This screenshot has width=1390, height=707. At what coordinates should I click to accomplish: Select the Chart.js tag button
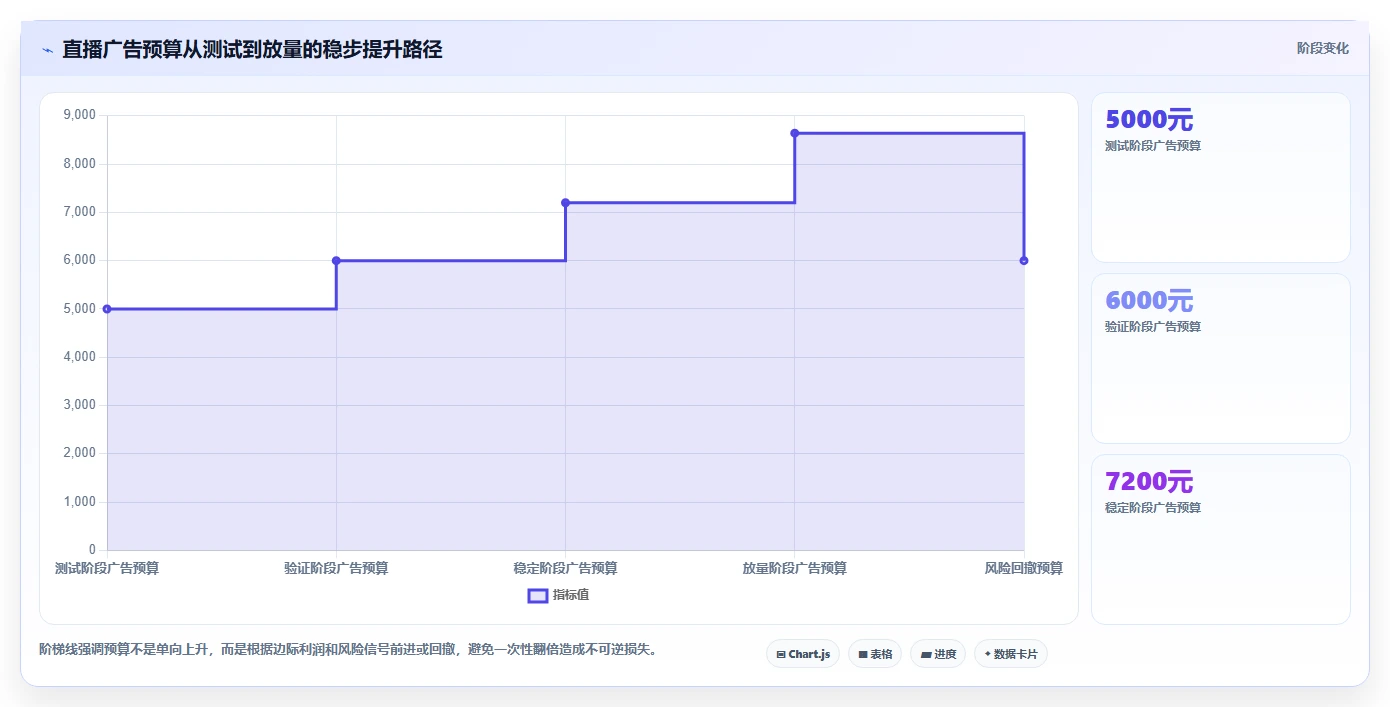click(803, 654)
